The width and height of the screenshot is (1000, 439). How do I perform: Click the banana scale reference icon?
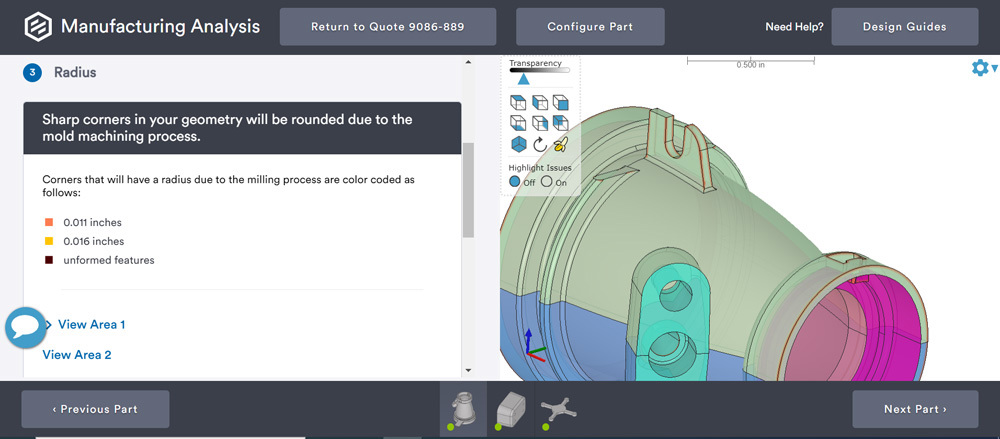pyautogui.click(x=560, y=144)
